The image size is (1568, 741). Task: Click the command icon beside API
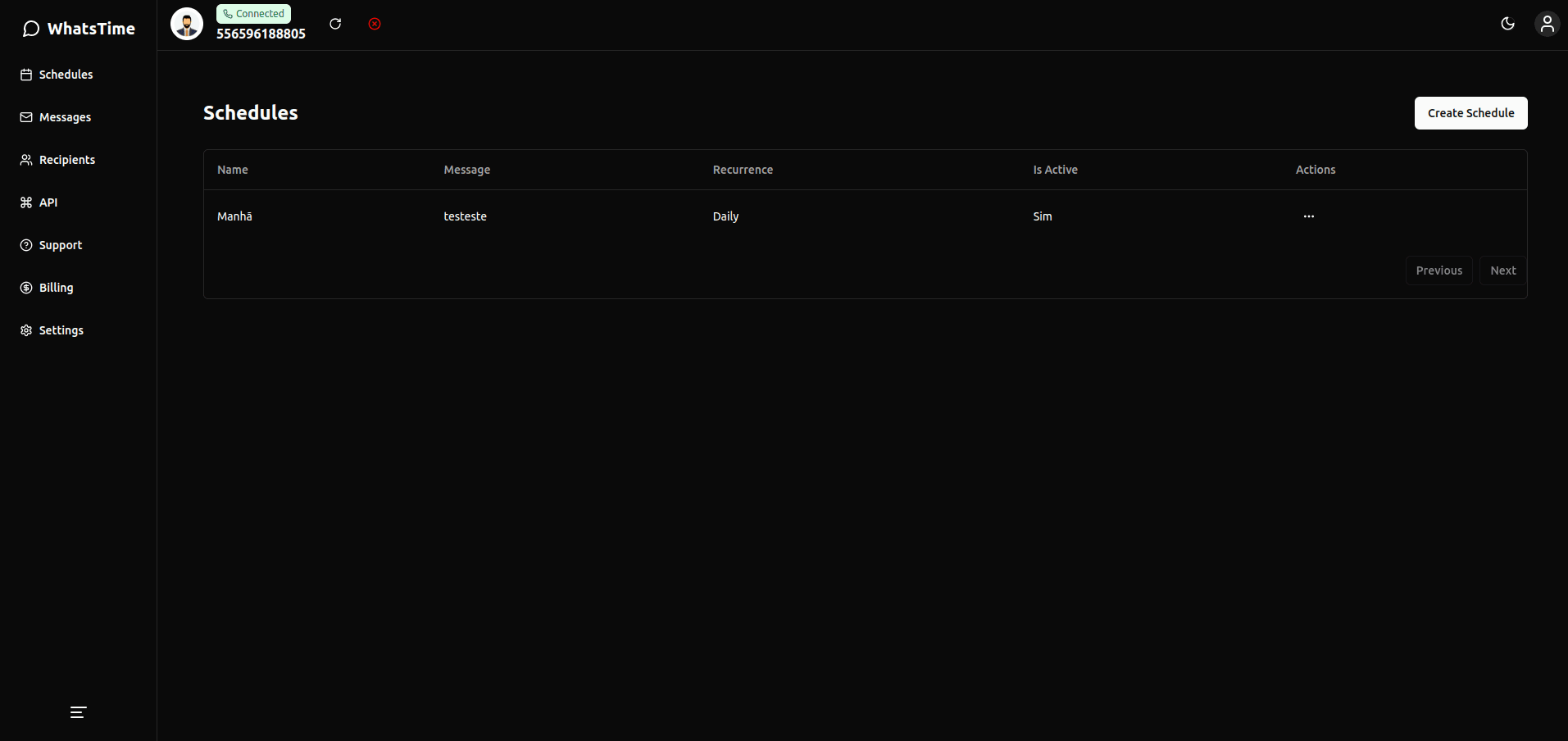tap(26, 202)
